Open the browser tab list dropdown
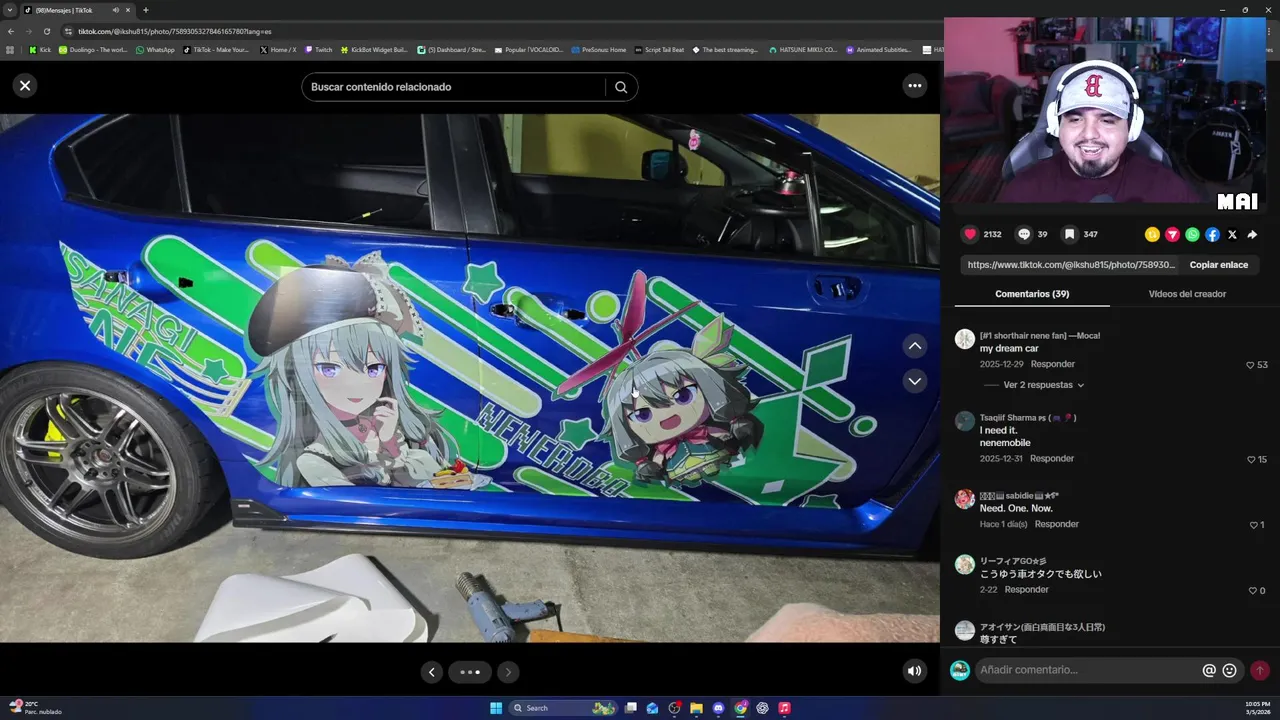 (9, 9)
